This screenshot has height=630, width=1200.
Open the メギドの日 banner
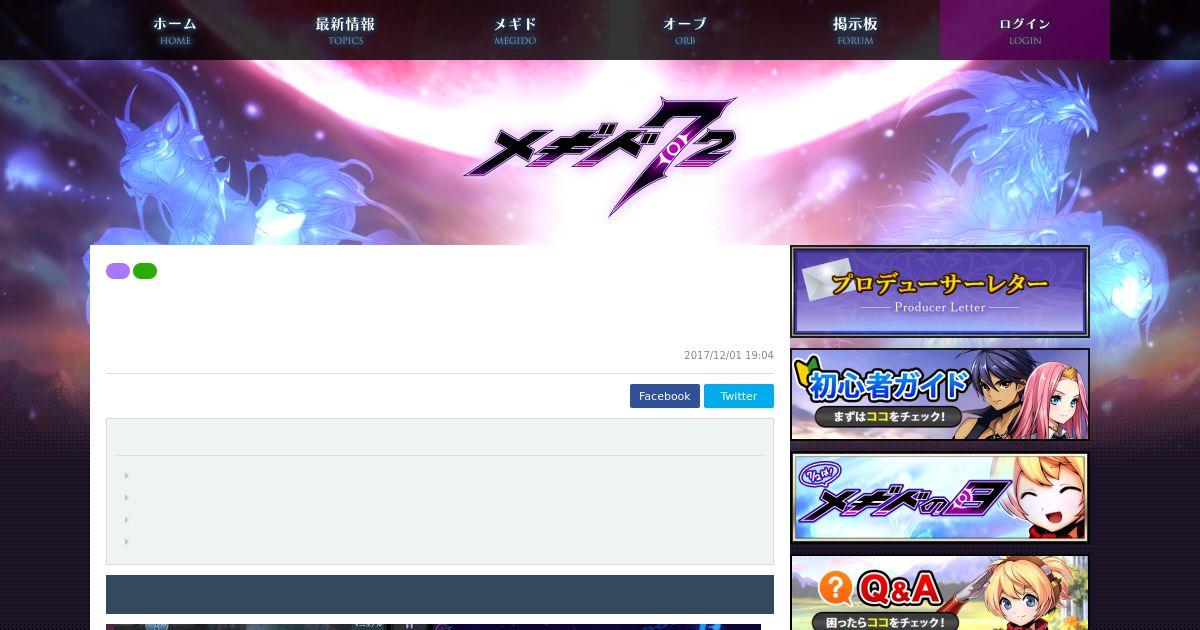(940, 497)
